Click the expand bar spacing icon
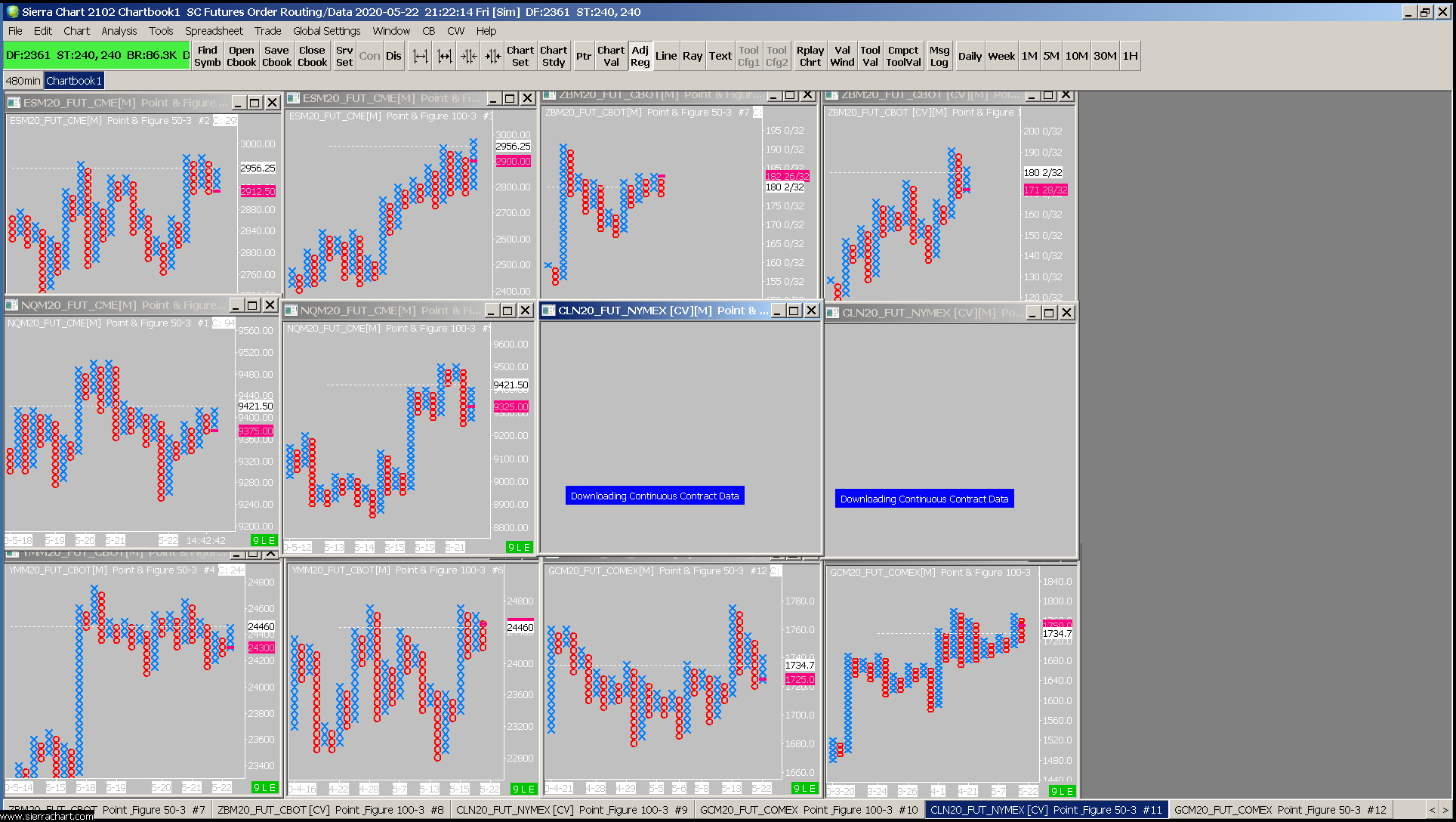The height and width of the screenshot is (822, 1456). click(420, 56)
